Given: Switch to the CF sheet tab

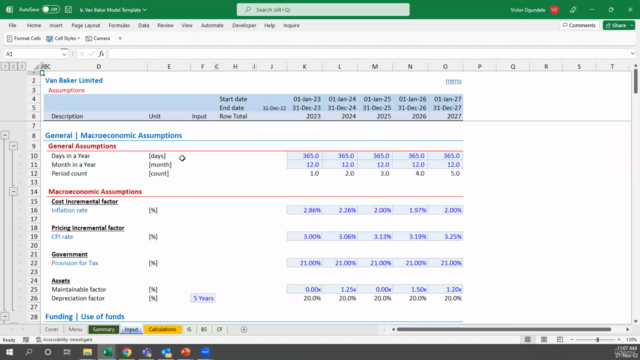Looking at the screenshot, I should click(x=220, y=329).
